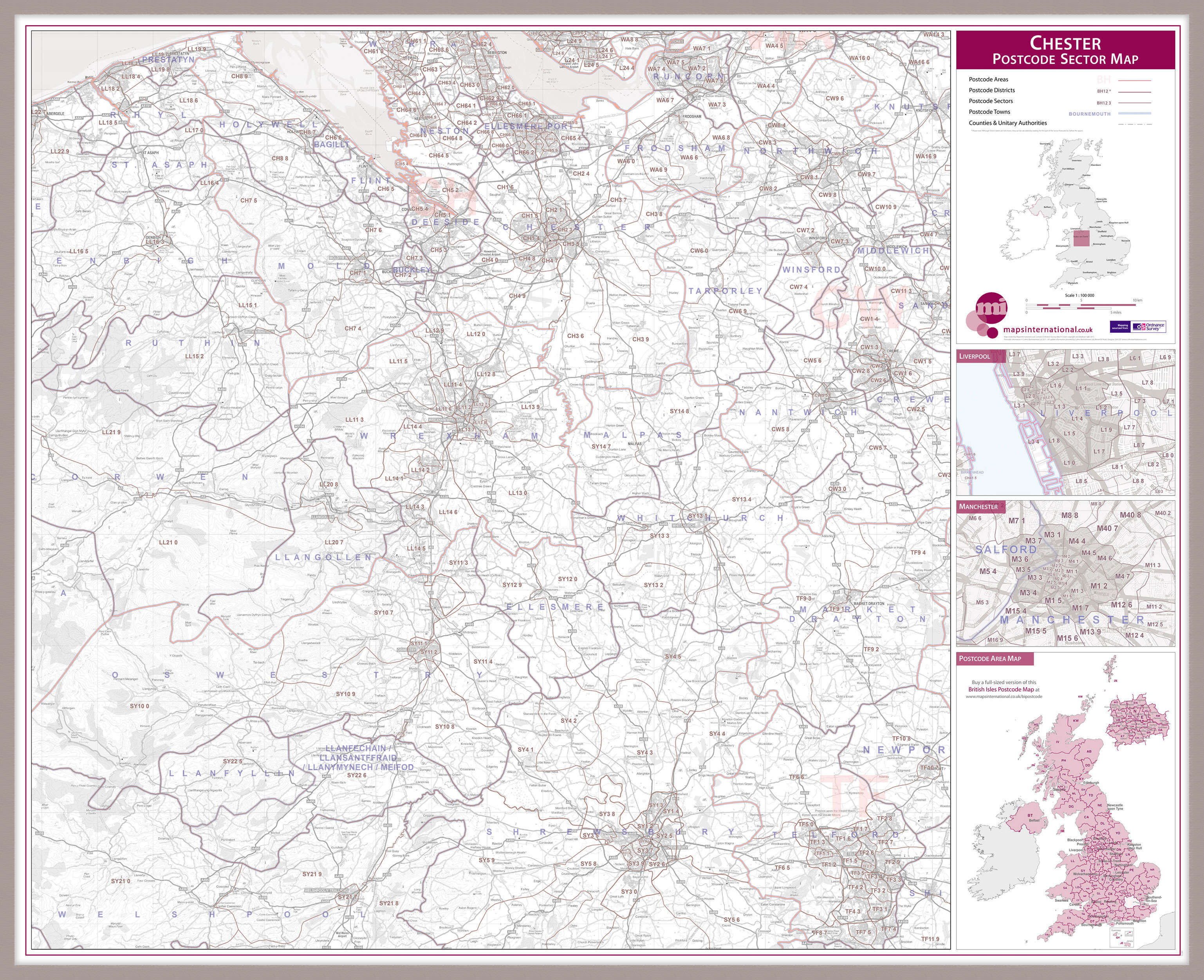The image size is (1204, 980).
Task: Click sector label 'SY11 4'
Action: tap(483, 661)
